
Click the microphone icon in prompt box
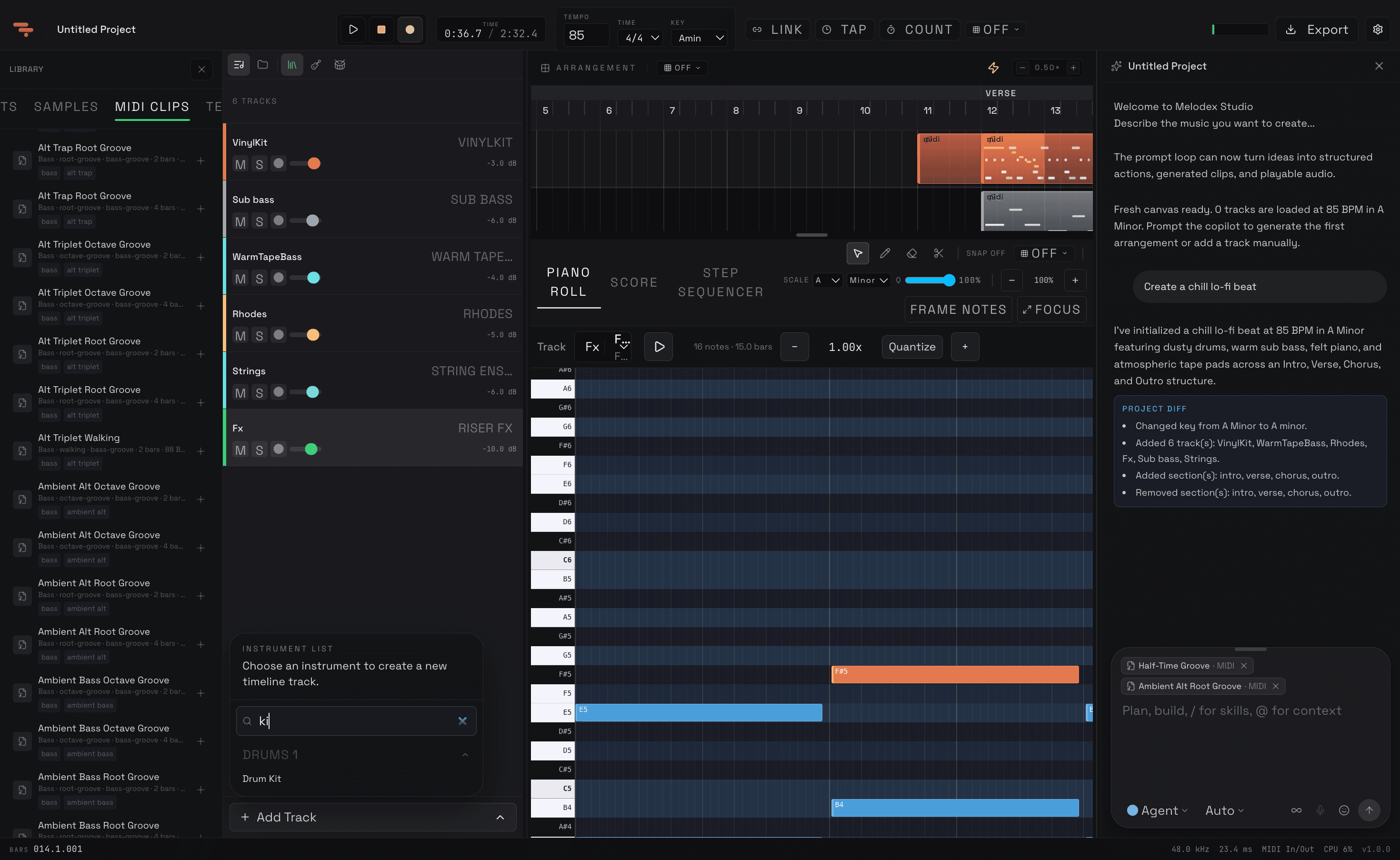tap(1320, 810)
